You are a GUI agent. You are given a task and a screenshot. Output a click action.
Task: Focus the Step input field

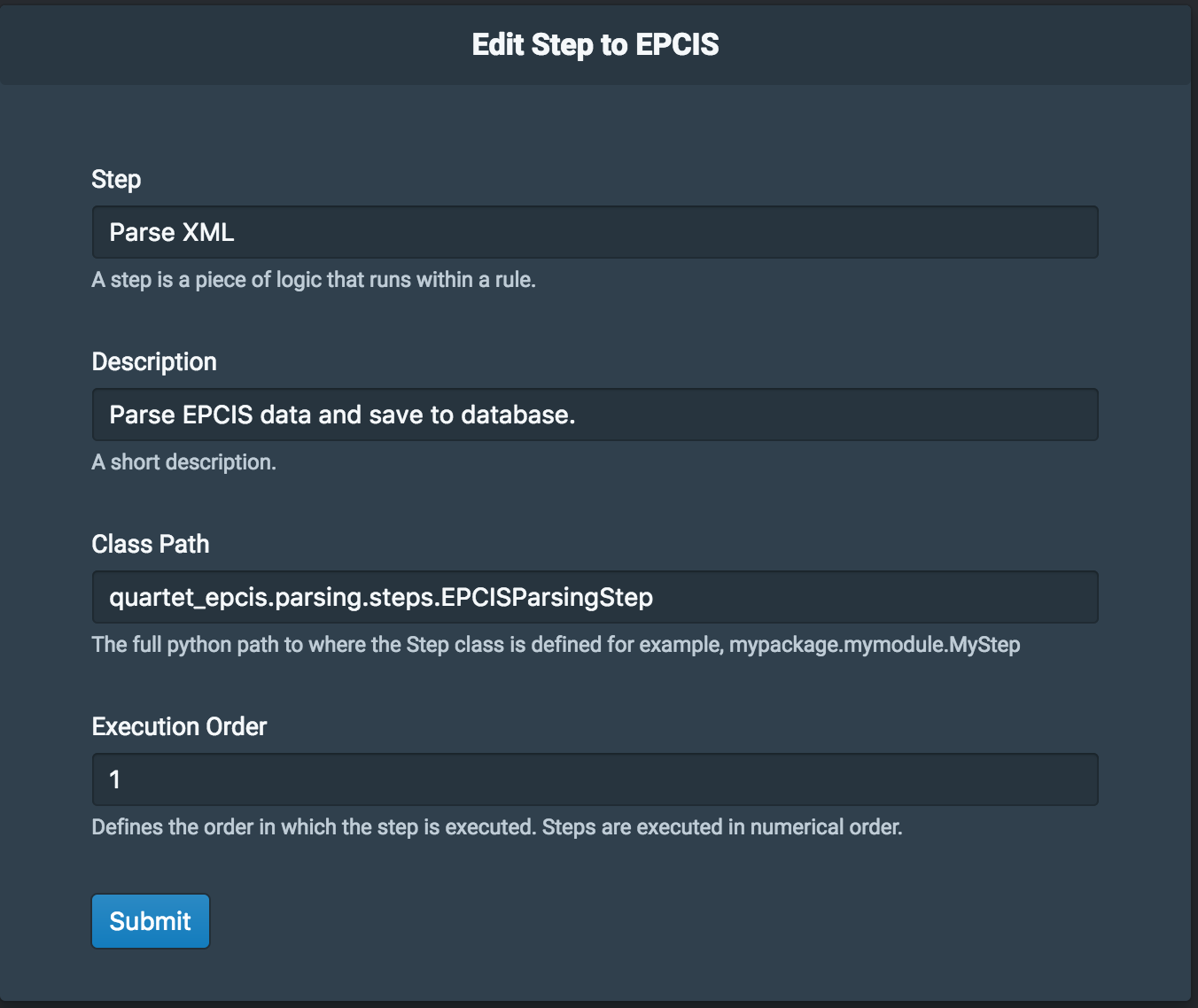595,232
